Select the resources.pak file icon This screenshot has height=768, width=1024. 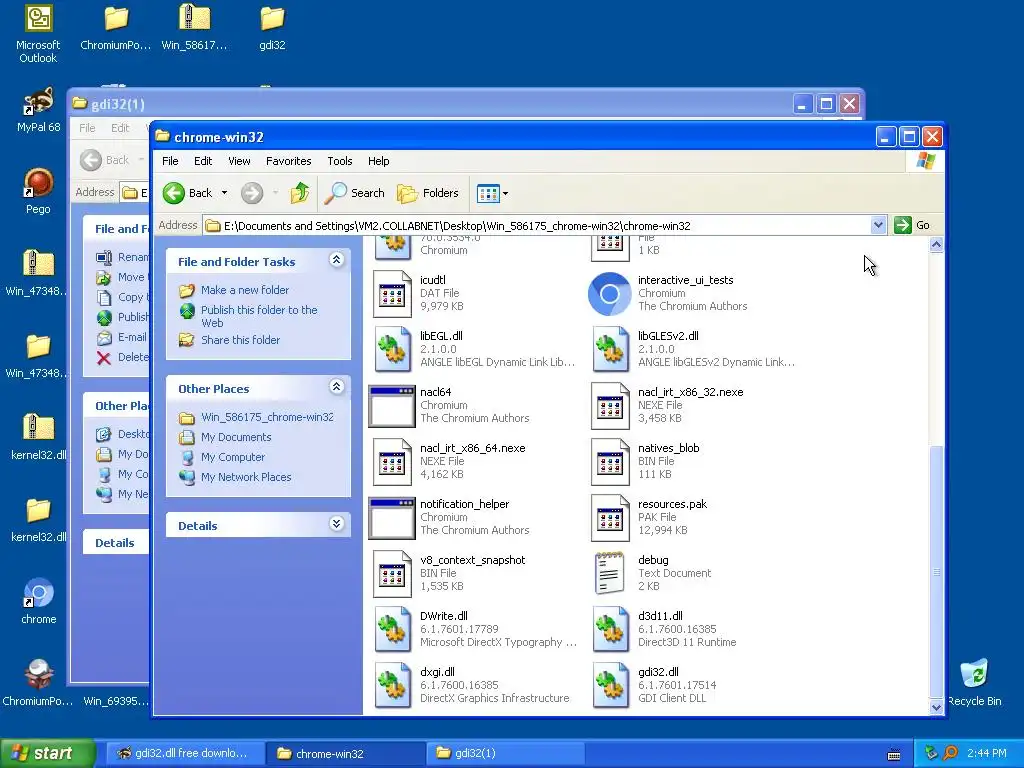tap(610, 519)
